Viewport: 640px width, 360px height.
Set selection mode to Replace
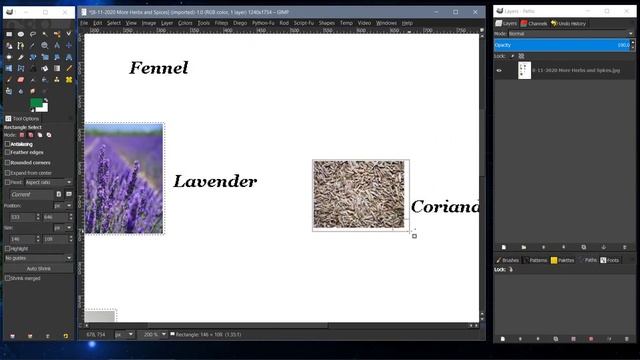coord(22,135)
